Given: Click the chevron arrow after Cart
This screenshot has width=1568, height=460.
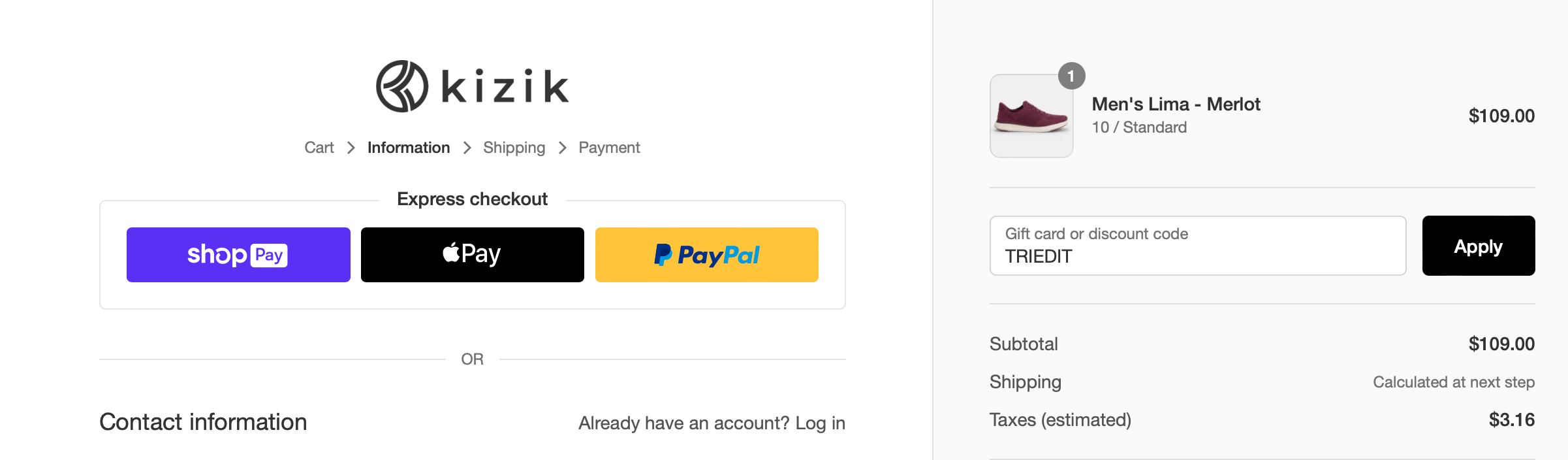Looking at the screenshot, I should pos(351,148).
